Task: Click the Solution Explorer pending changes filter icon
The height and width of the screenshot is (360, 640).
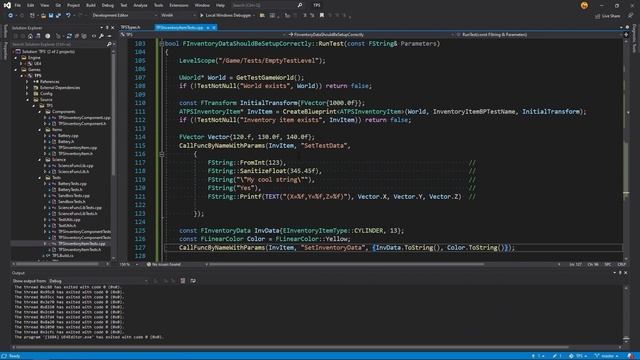Action: click(48, 36)
